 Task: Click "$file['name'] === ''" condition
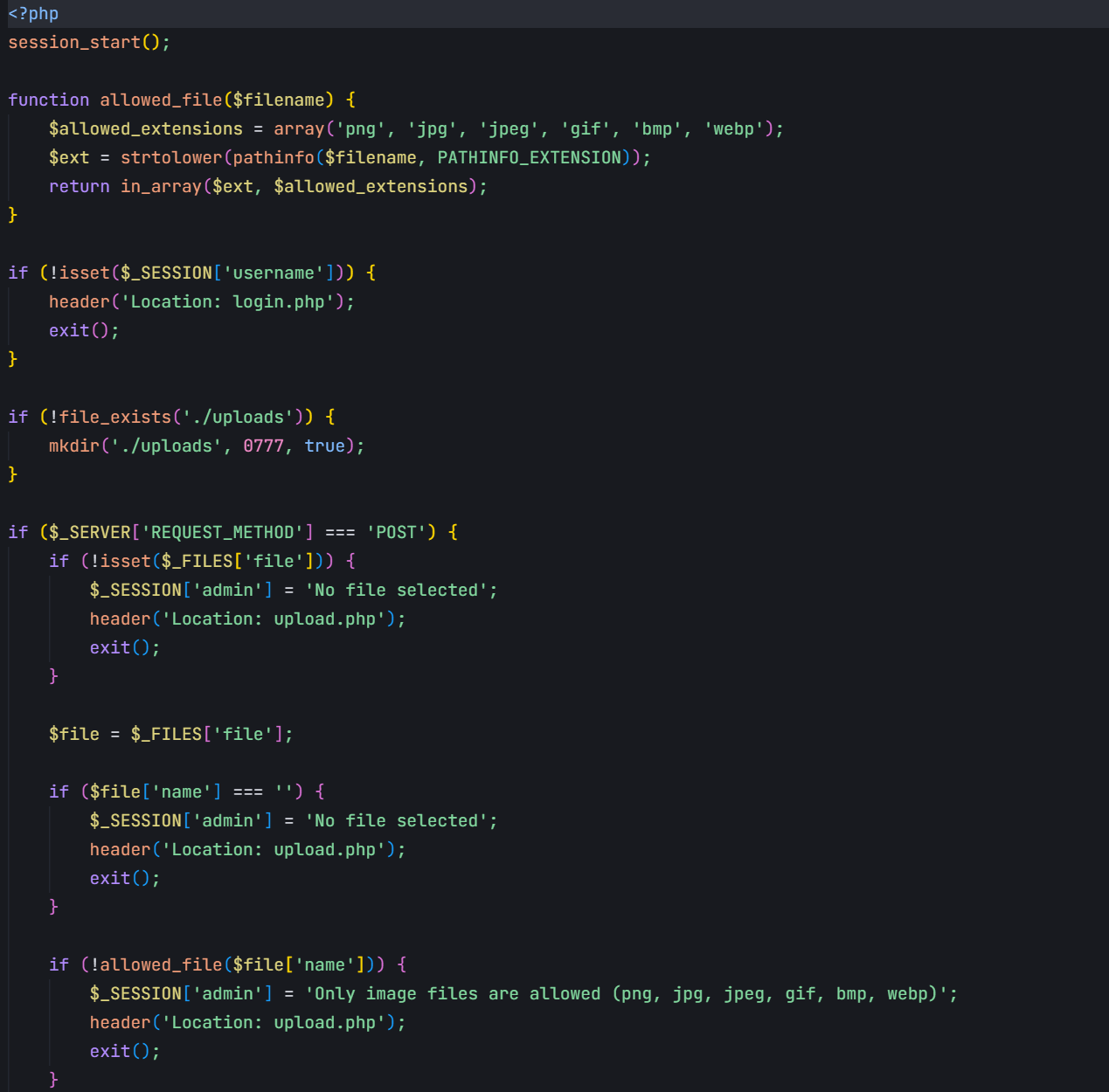pos(191,791)
